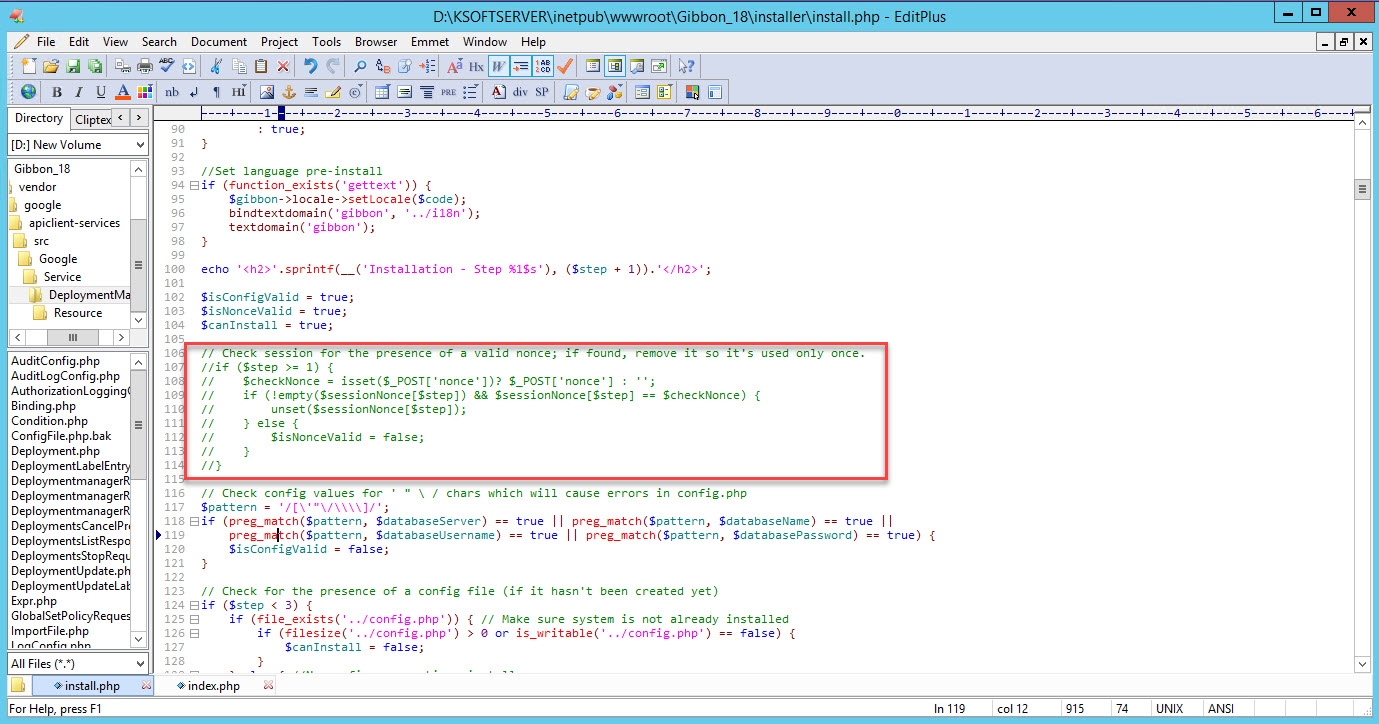Open the heading H tag dropdown

click(240, 92)
